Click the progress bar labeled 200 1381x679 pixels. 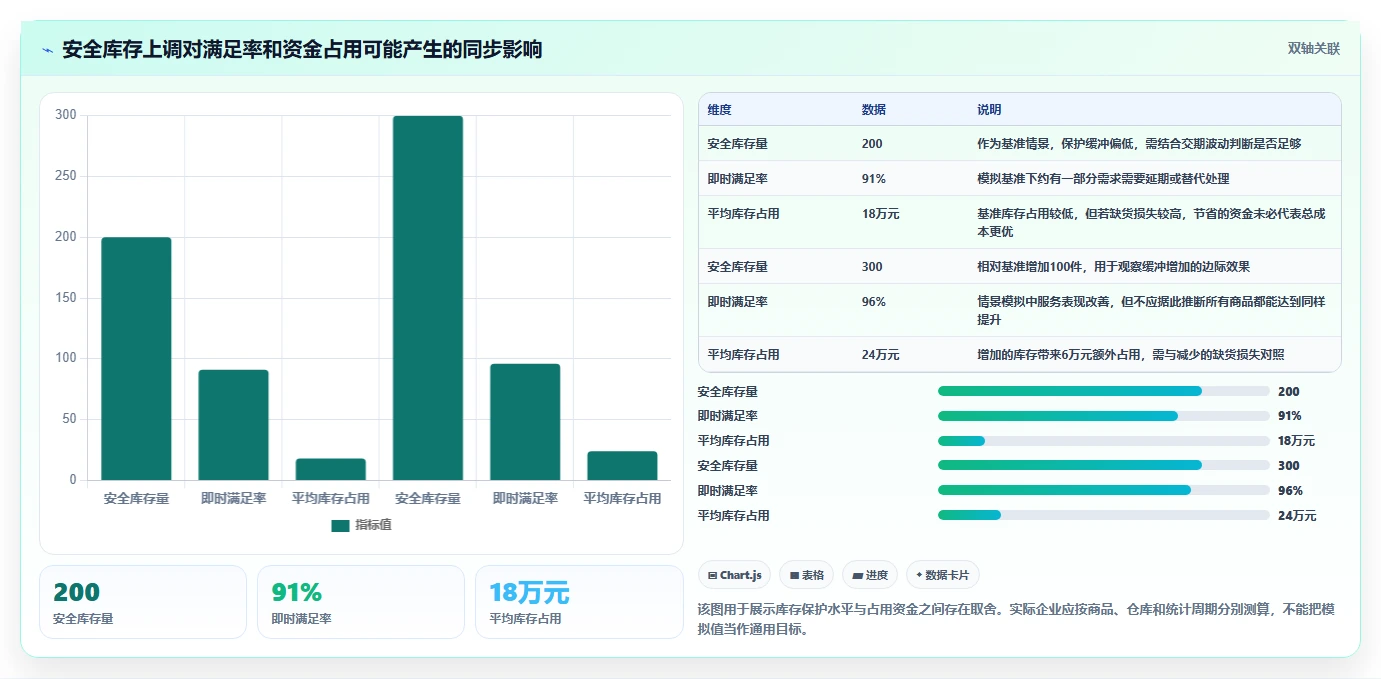click(x=1103, y=392)
